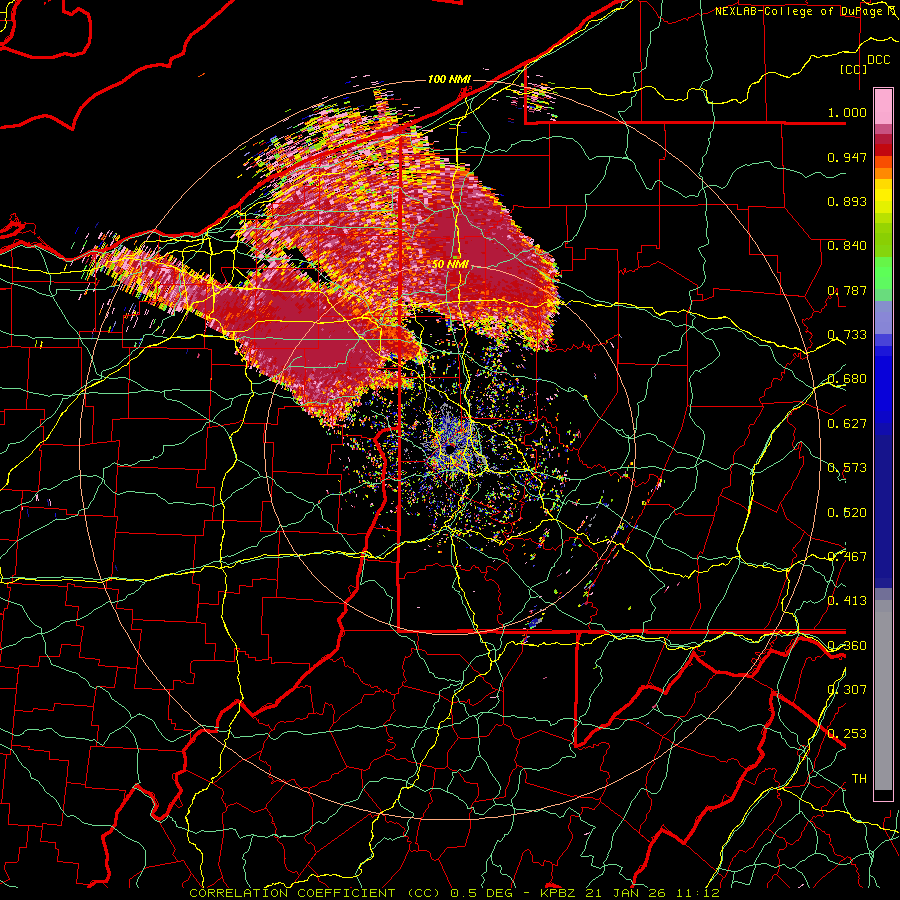This screenshot has height=900, width=900.
Task: Click the TH threshold label
Action: (859, 779)
